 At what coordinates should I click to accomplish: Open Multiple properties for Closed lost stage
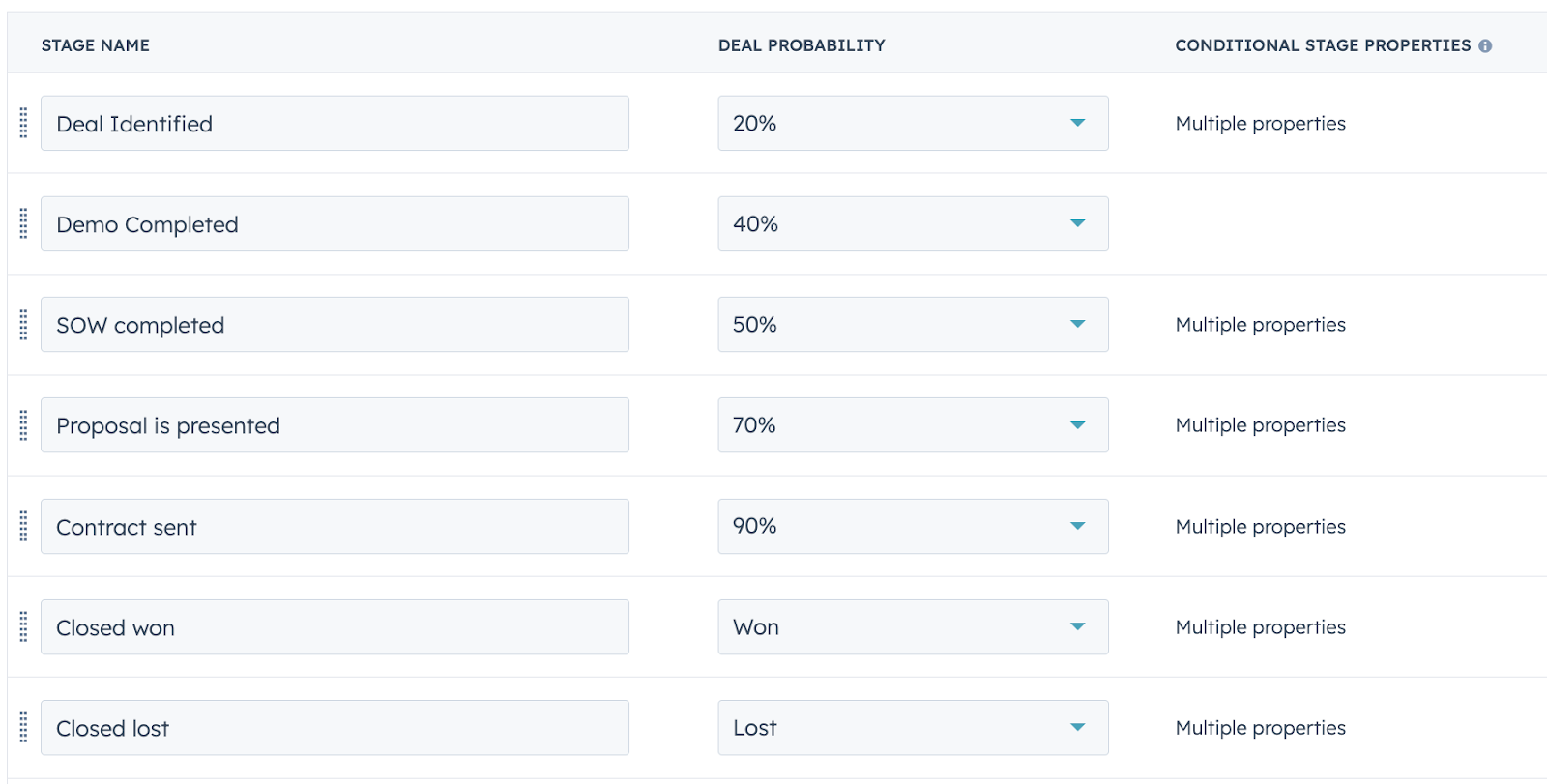pyautogui.click(x=1260, y=728)
